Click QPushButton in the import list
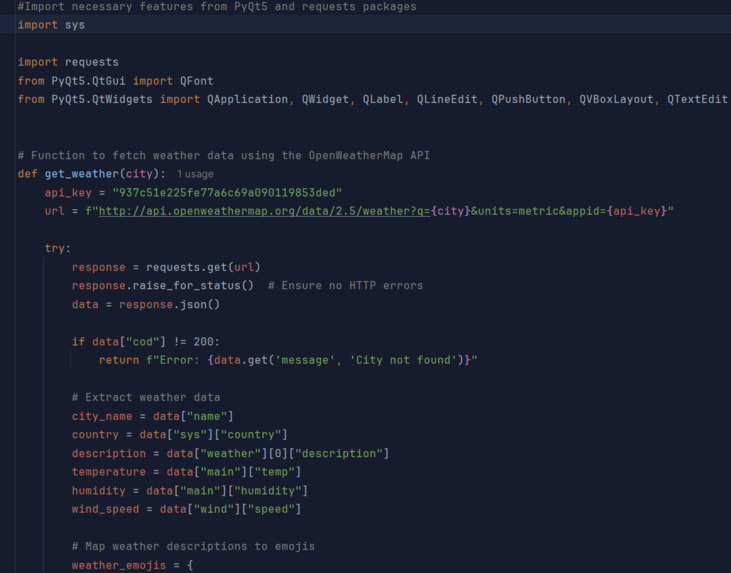 coord(528,99)
